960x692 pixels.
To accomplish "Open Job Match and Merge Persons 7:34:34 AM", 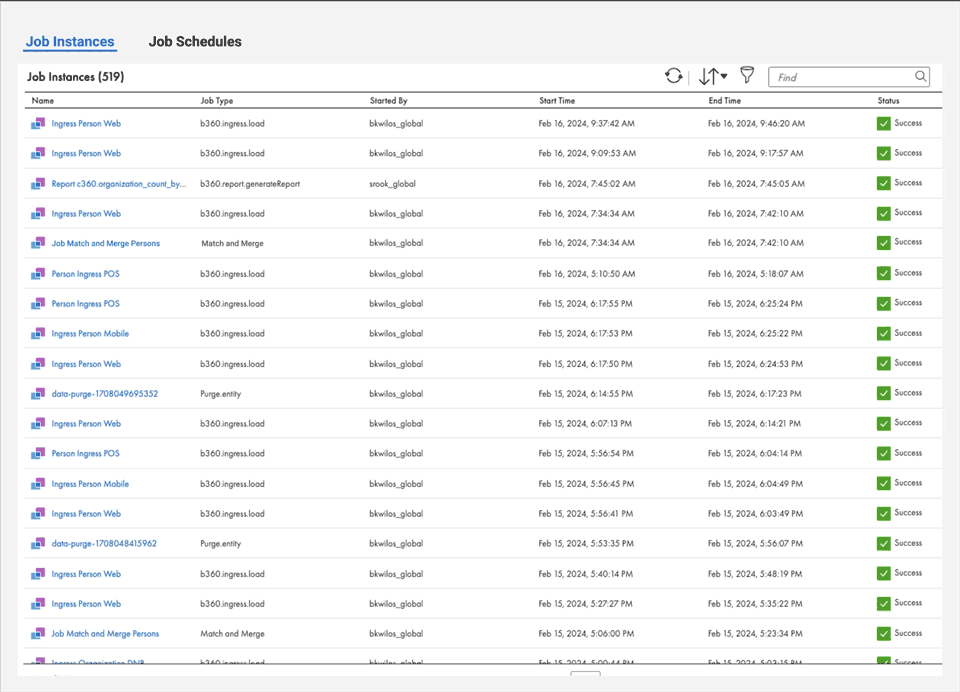I will pyautogui.click(x=105, y=243).
